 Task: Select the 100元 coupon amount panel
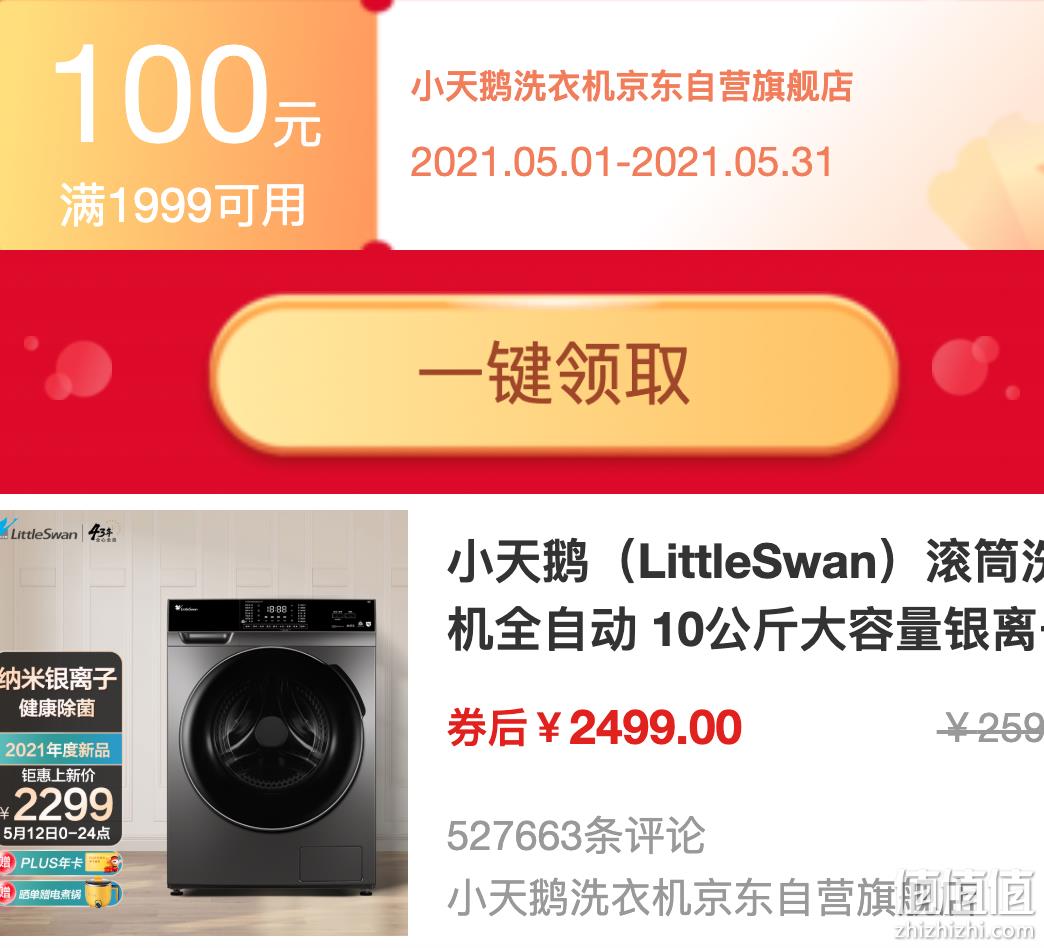[188, 125]
